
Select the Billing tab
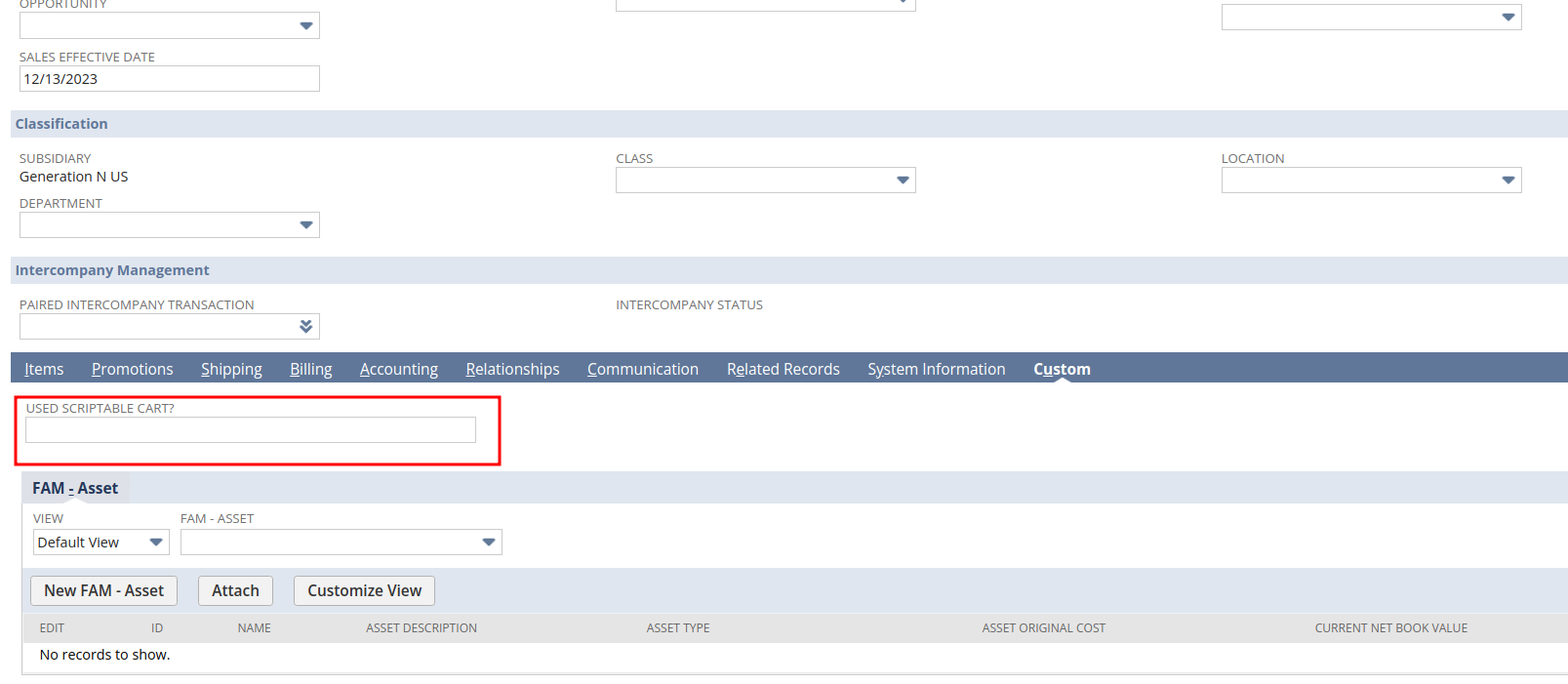click(310, 369)
